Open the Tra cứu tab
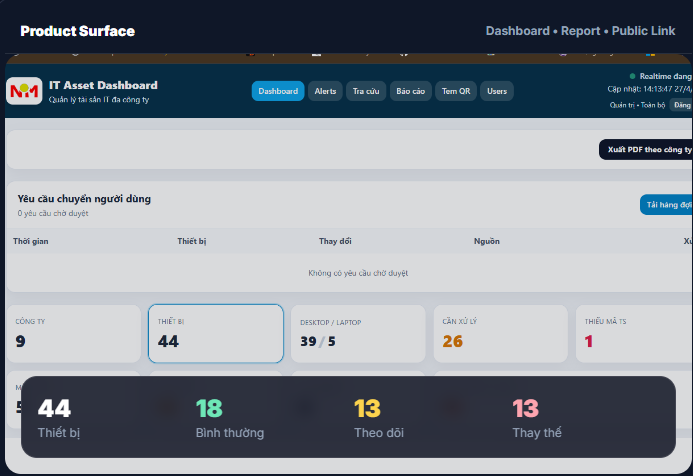 point(365,91)
